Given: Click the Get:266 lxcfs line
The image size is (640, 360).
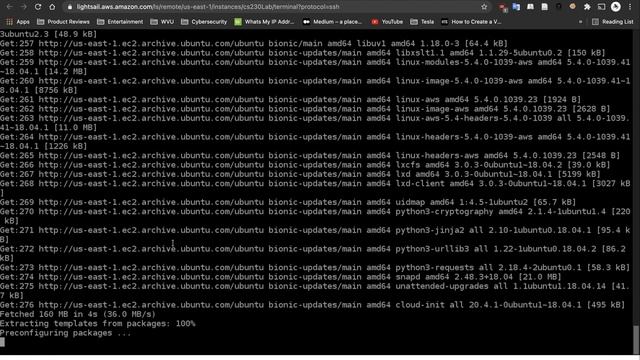Looking at the screenshot, I should coord(305,165).
